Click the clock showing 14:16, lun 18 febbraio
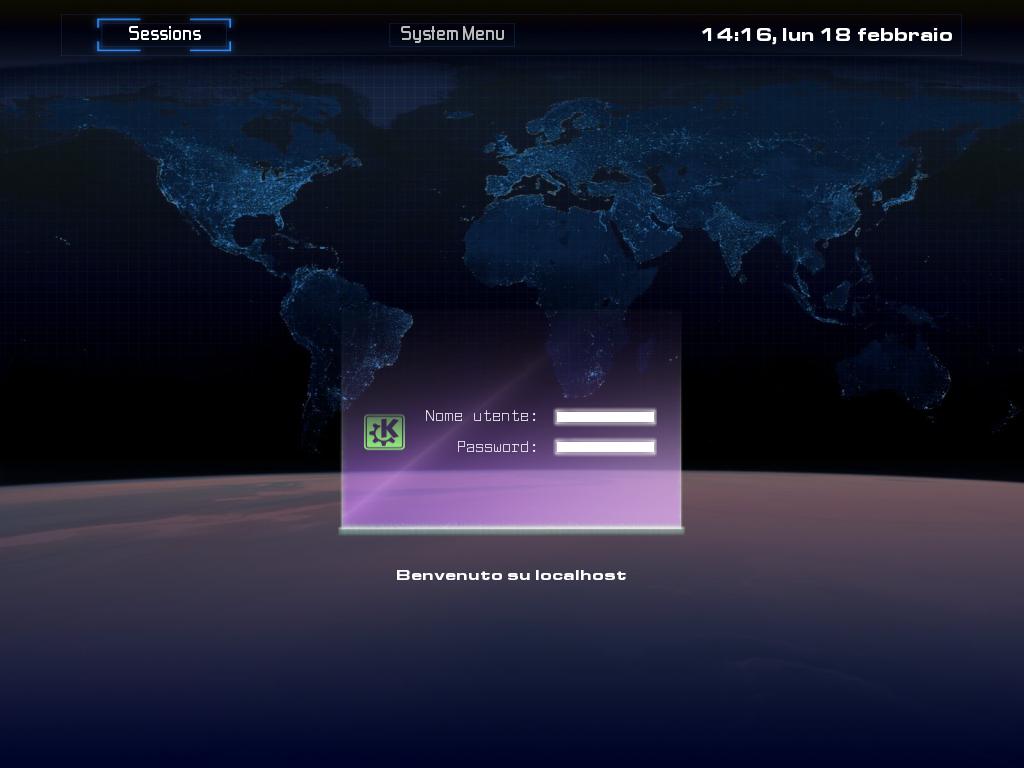The height and width of the screenshot is (768, 1024). tap(827, 35)
